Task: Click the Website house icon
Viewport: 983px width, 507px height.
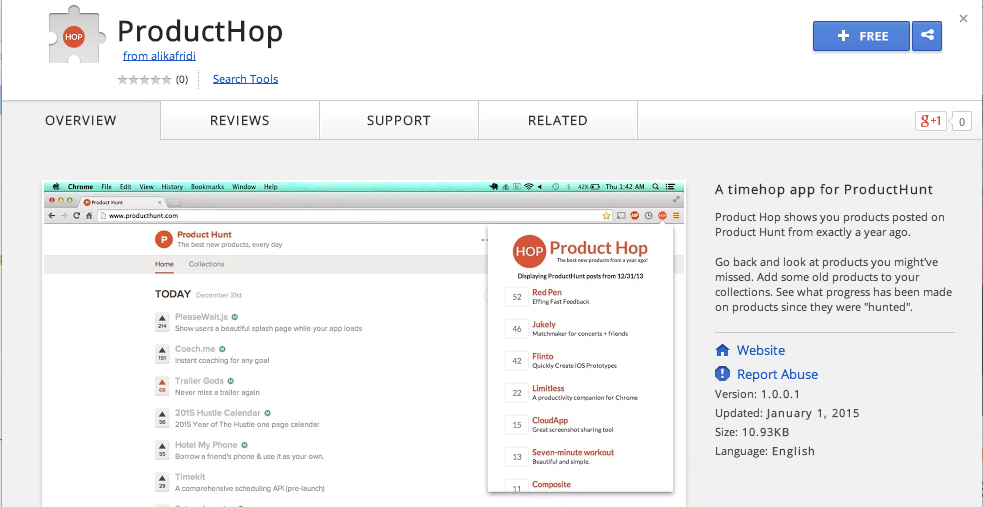Action: [x=722, y=350]
